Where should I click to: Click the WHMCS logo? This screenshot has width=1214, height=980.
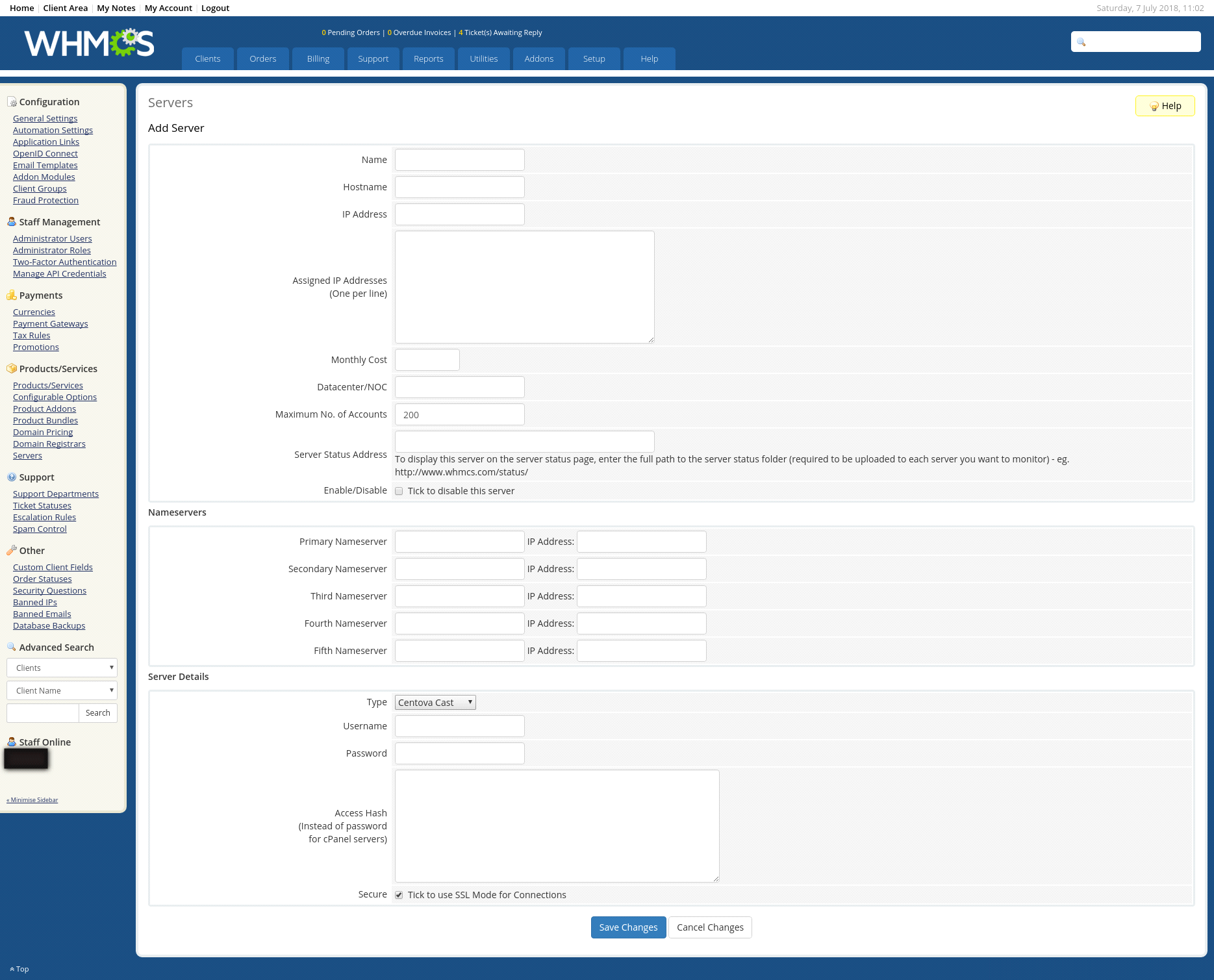[x=89, y=43]
